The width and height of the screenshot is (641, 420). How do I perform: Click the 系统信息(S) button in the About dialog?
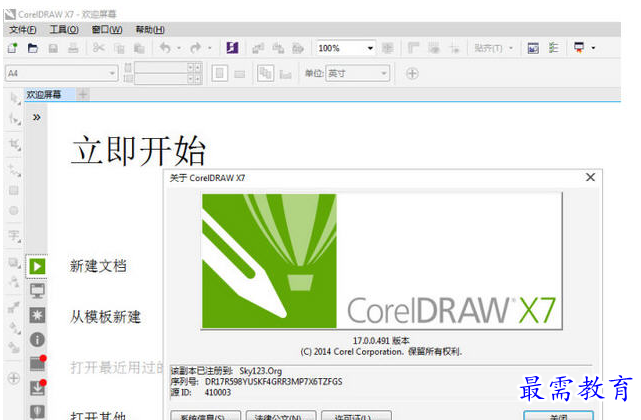coord(206,416)
